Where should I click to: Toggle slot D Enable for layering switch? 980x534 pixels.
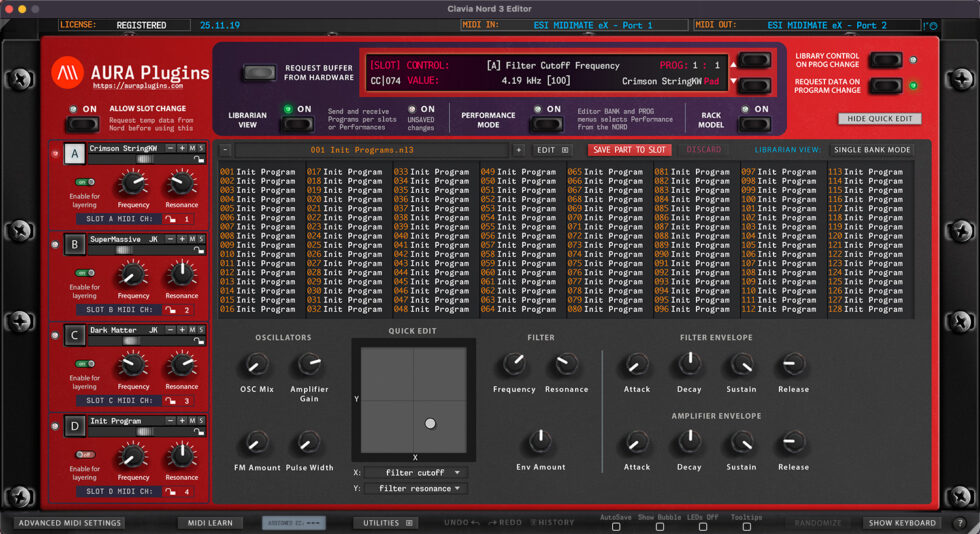(x=85, y=455)
